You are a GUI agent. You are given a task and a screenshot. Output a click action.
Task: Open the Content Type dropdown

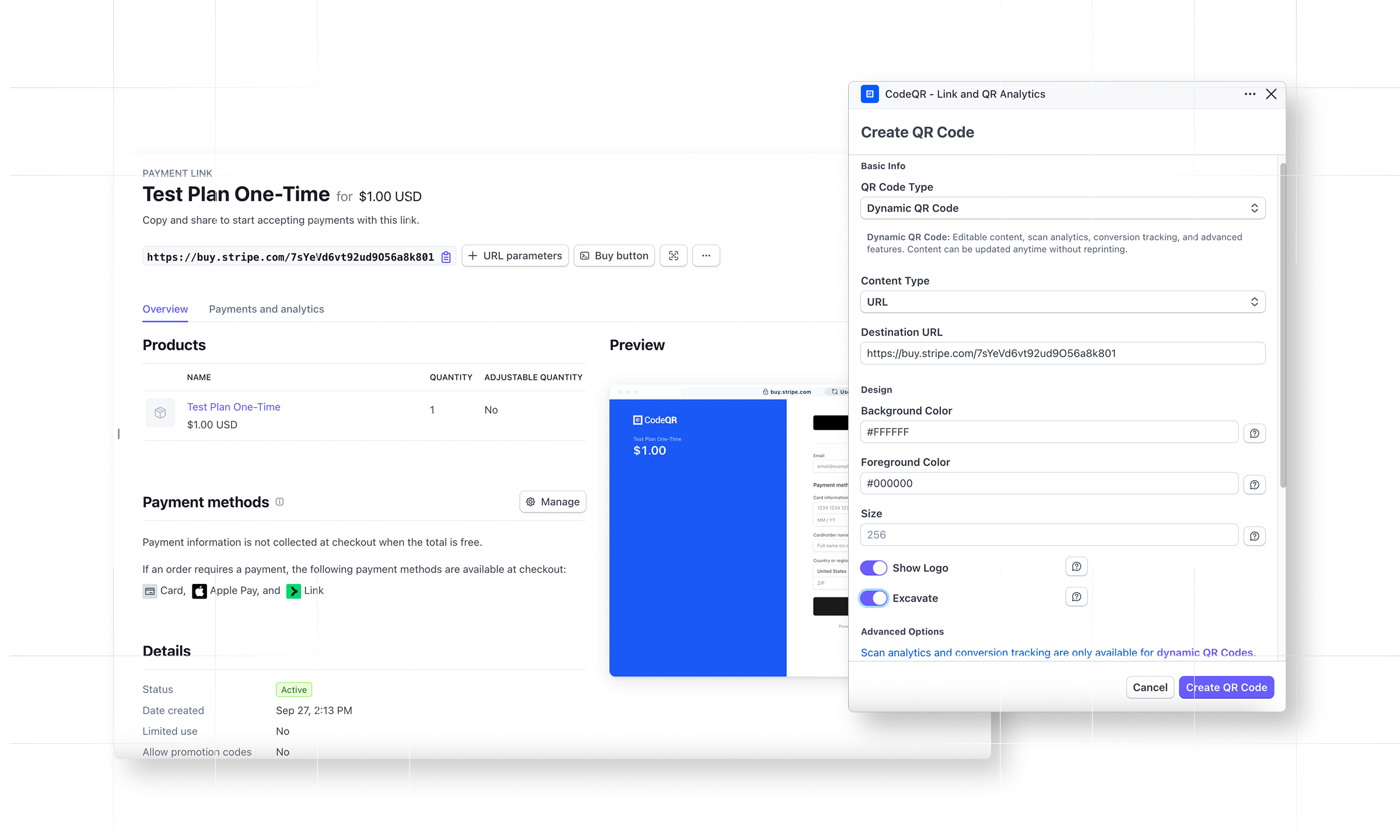pos(1063,302)
